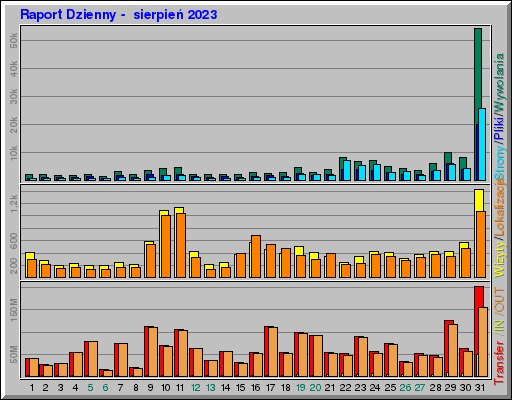
Task: Click the cyan Strony bar for day 31
Action: pos(482,144)
